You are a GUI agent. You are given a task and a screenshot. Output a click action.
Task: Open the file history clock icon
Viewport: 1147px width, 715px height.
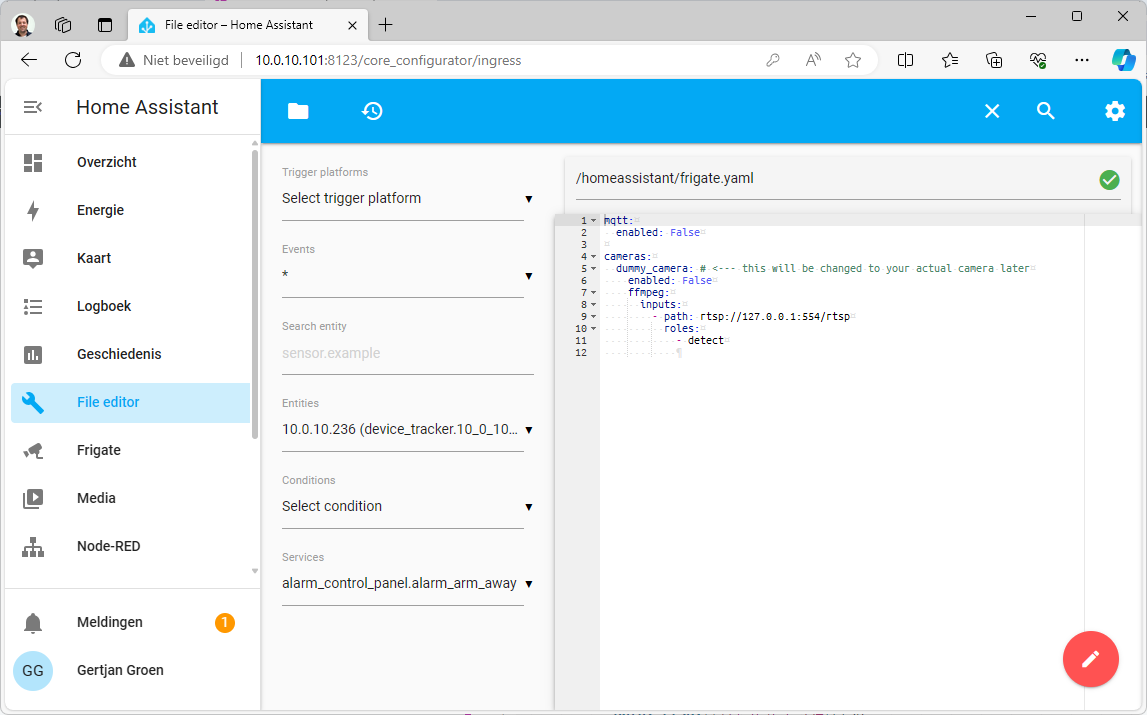point(372,111)
